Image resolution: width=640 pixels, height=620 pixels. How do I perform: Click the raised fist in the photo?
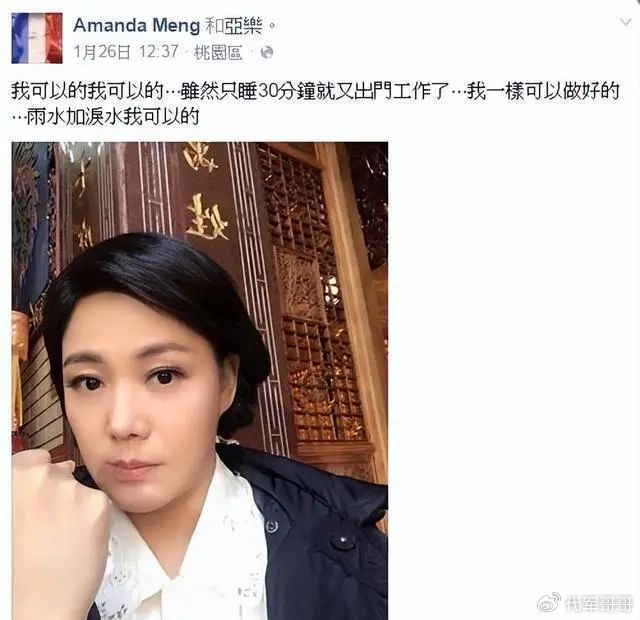pos(57,502)
